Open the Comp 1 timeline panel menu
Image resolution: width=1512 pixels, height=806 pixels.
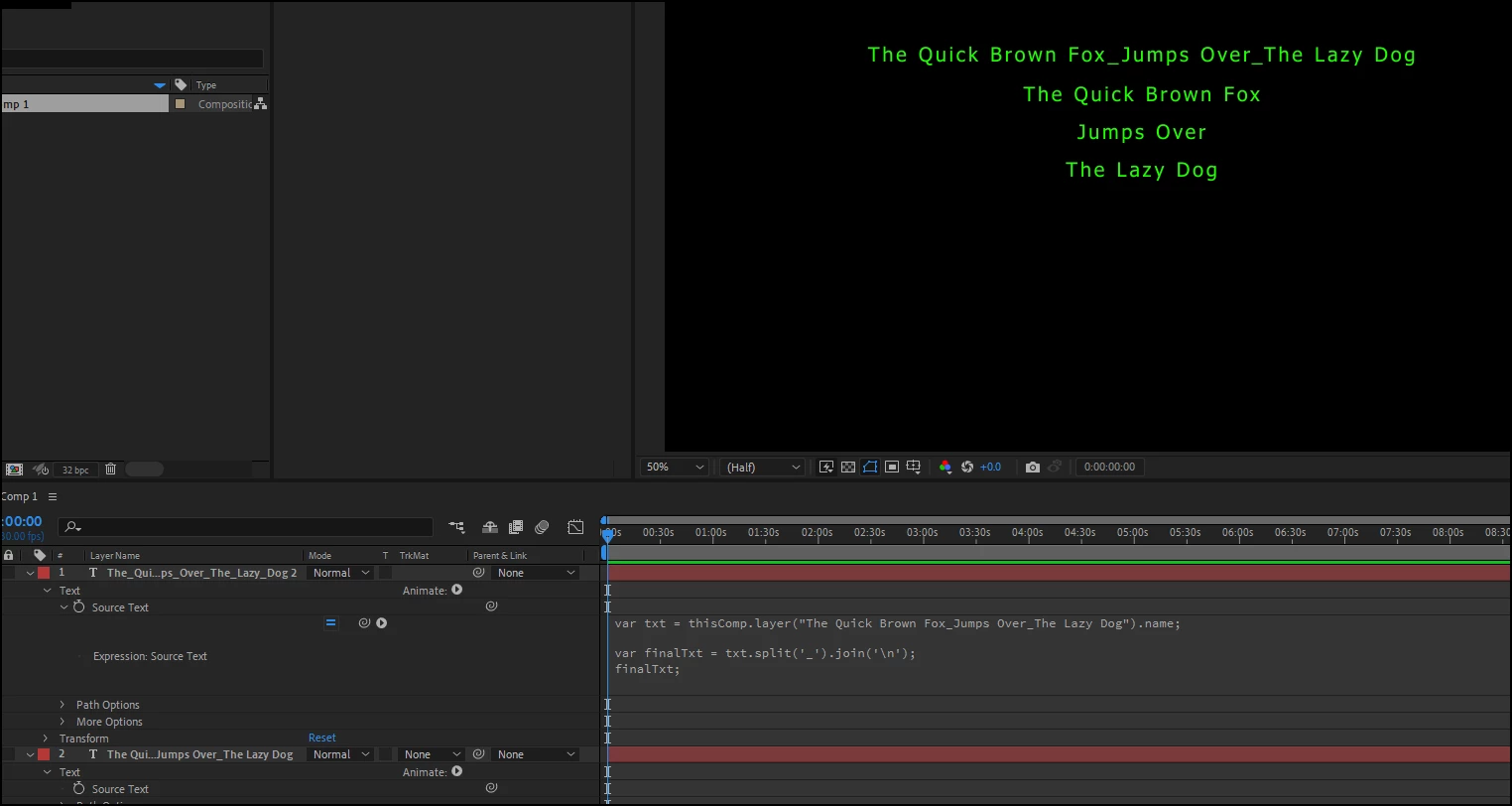click(53, 496)
